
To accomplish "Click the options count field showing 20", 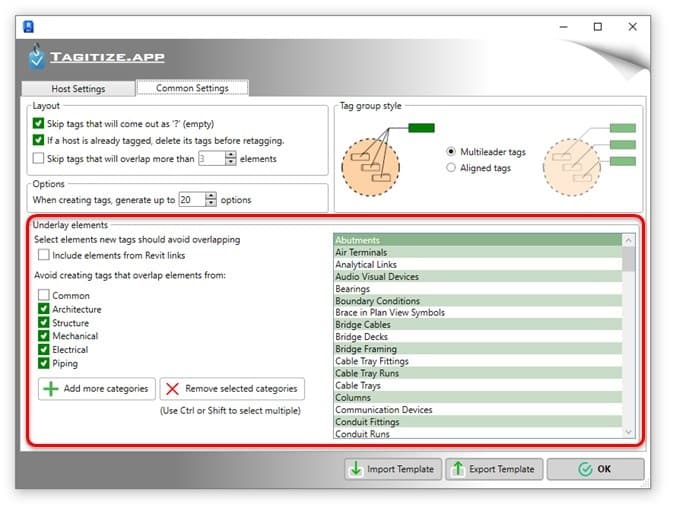I will point(192,199).
